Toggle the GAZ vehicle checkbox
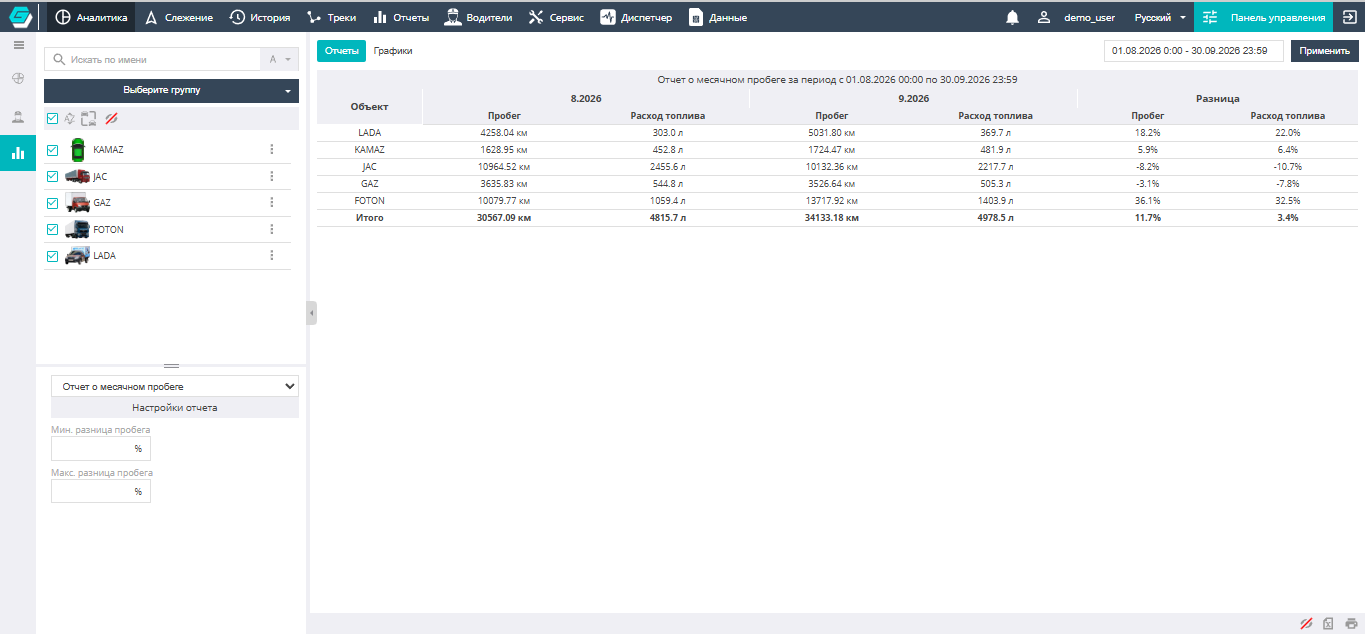Screen dimensions: 1365x634 [53, 203]
